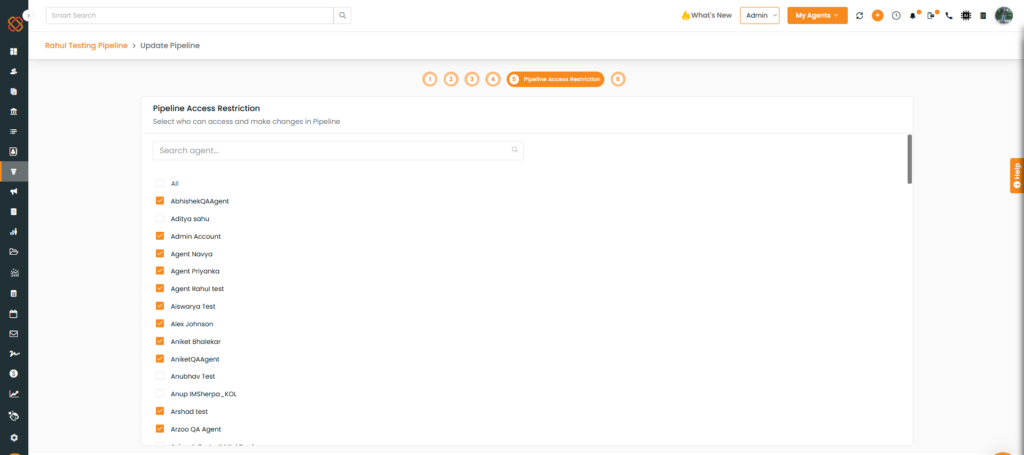The height and width of the screenshot is (455, 1024).
Task: Go to step 4 of pipeline wizard
Action: (x=493, y=79)
